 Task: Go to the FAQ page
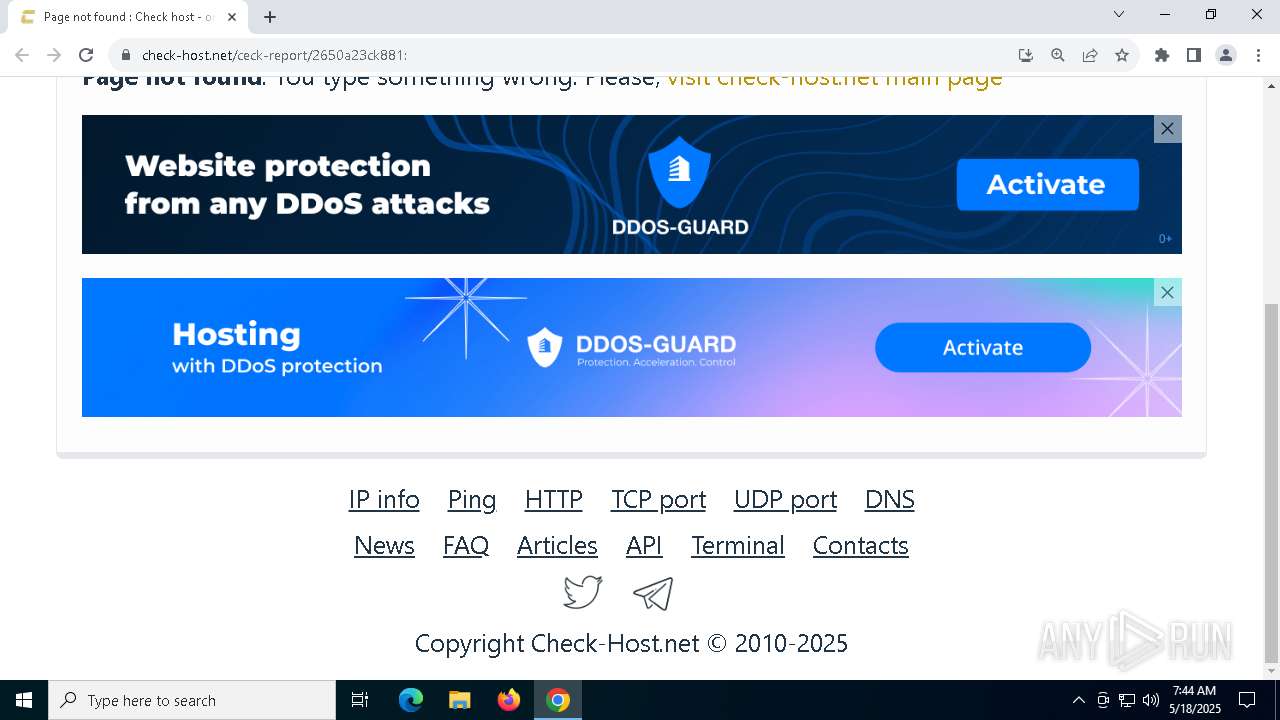click(x=466, y=545)
